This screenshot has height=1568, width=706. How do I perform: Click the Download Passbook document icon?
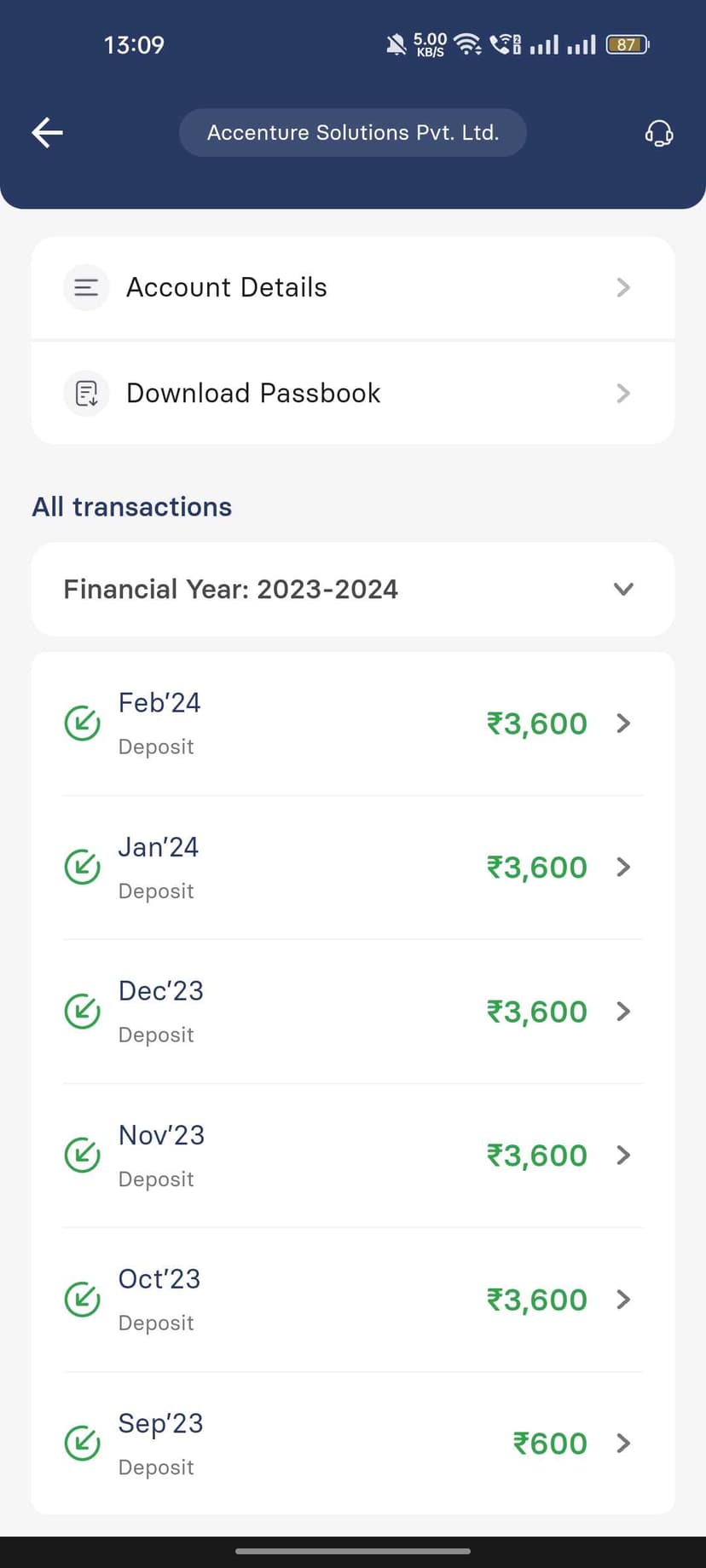[86, 394]
